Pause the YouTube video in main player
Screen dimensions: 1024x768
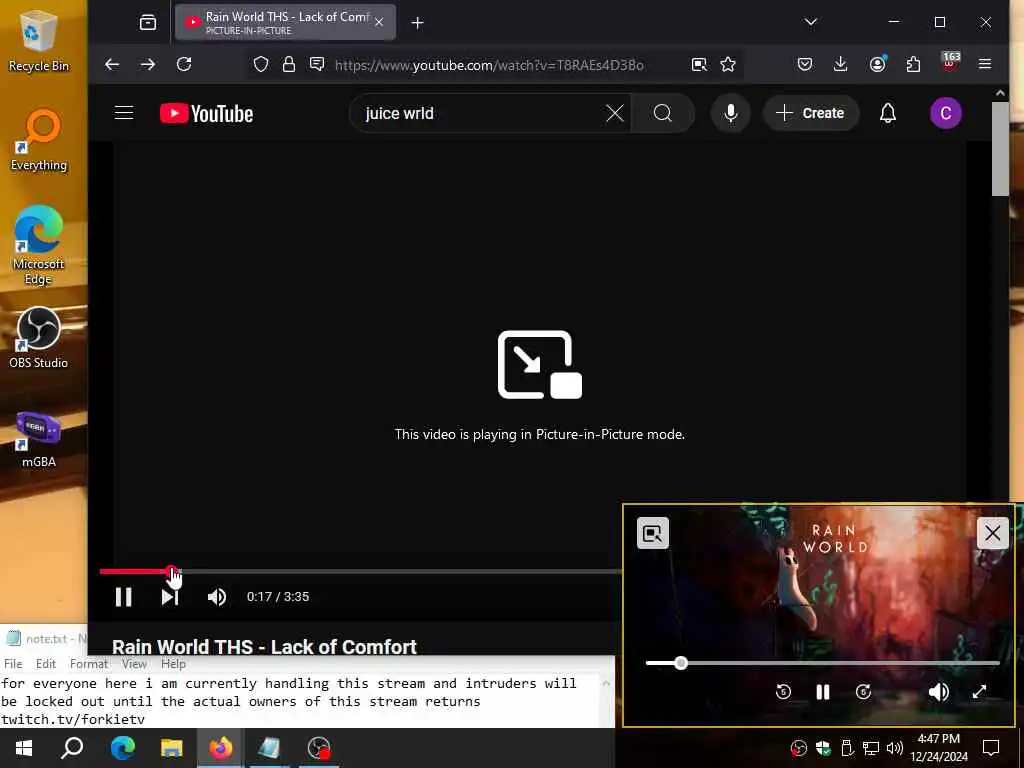click(123, 597)
